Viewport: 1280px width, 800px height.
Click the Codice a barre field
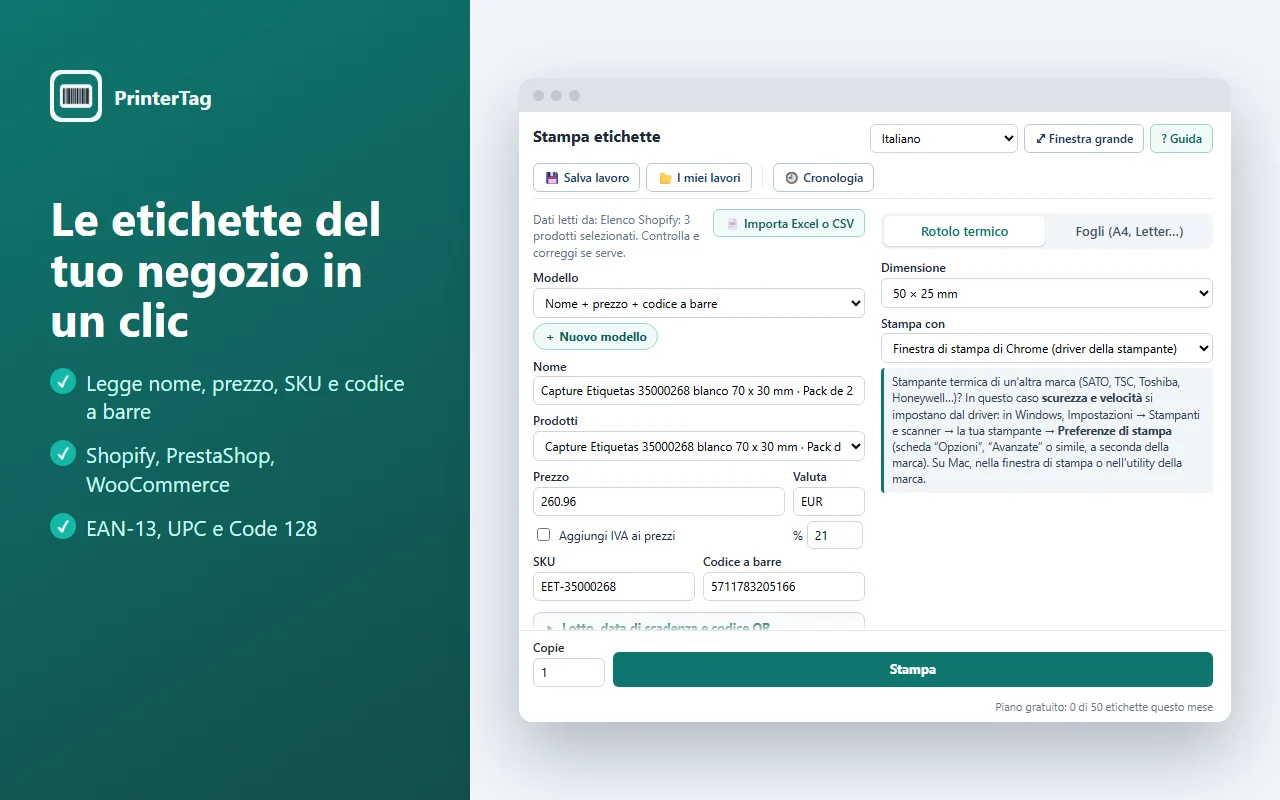[784, 586]
